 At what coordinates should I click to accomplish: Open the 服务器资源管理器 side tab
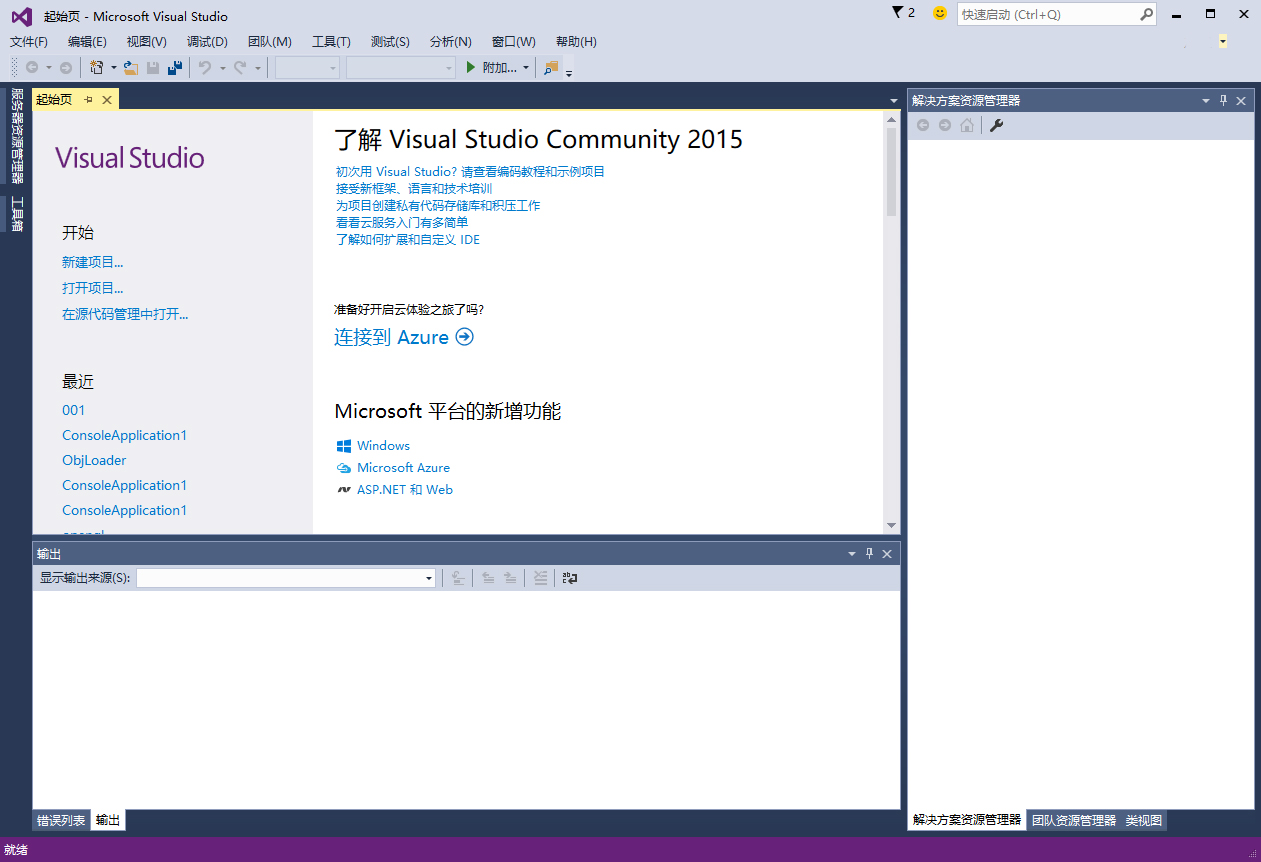coord(16,135)
